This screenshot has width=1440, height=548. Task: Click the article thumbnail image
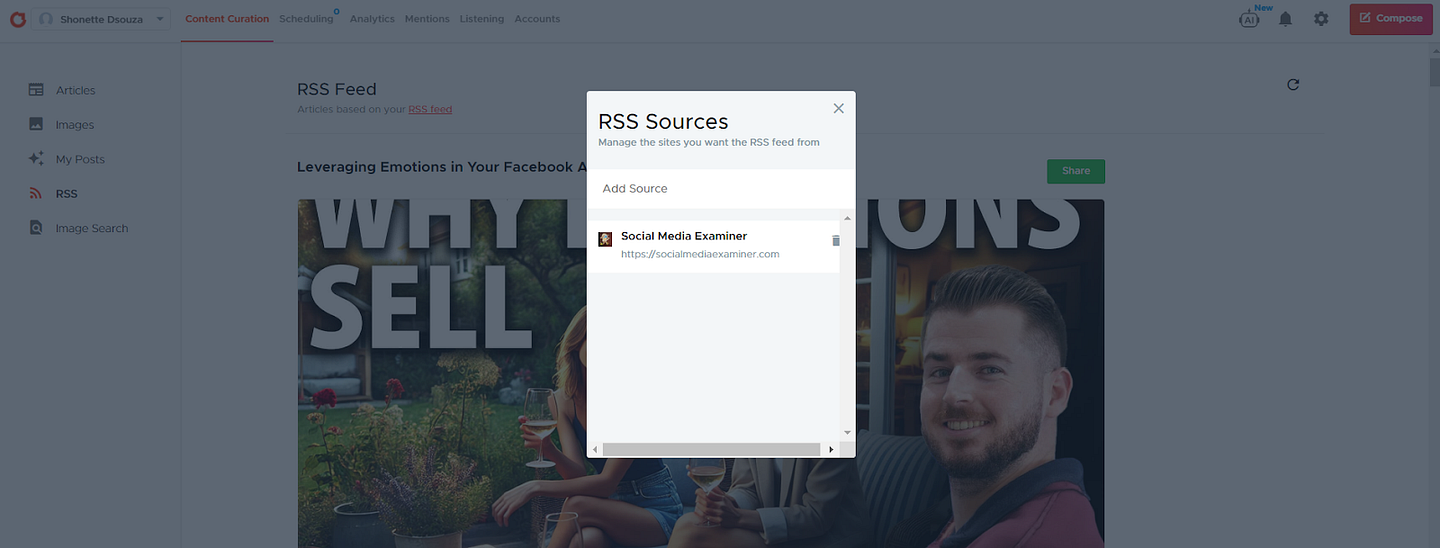701,373
